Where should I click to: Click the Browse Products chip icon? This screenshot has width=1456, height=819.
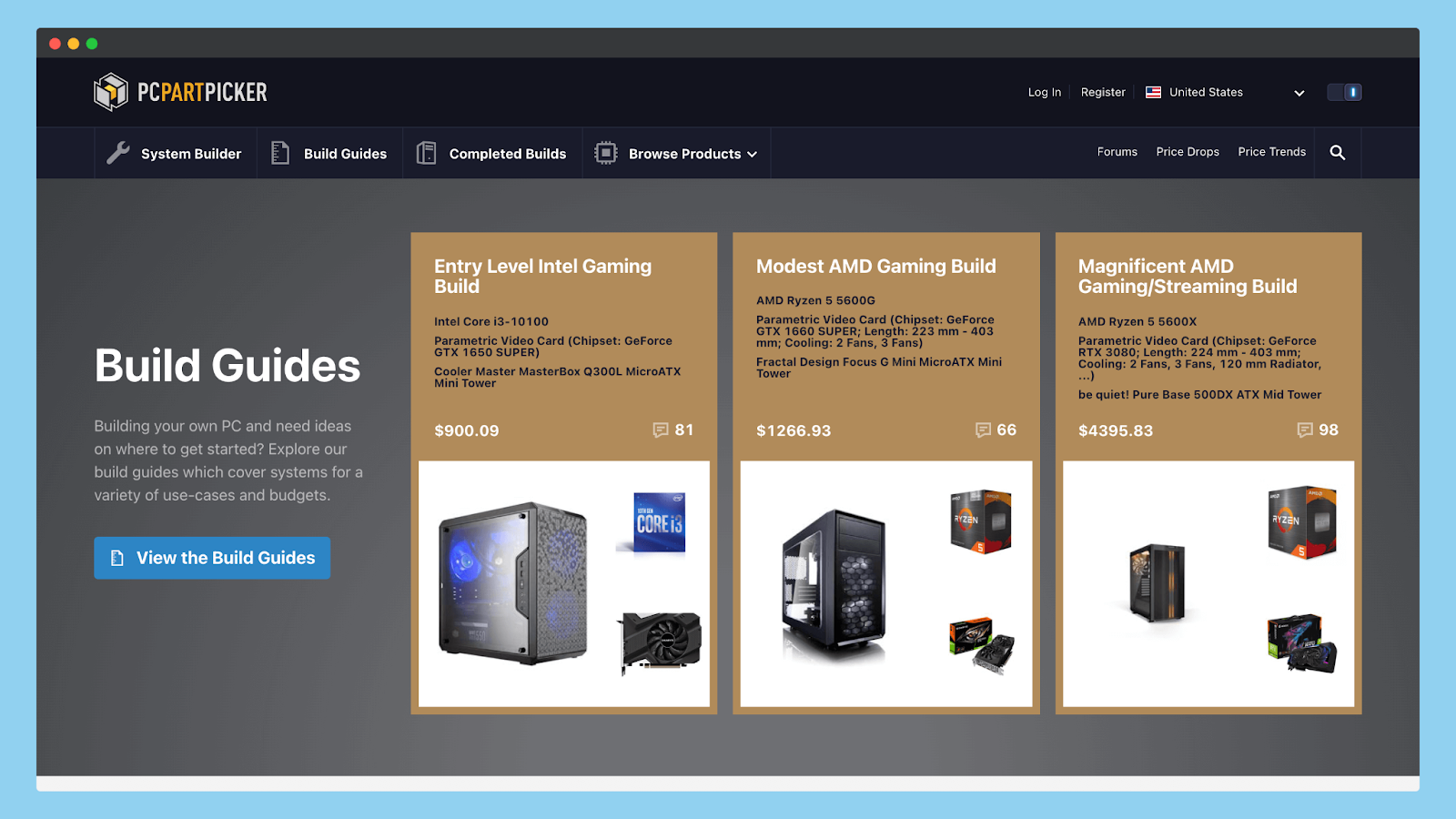pyautogui.click(x=606, y=153)
